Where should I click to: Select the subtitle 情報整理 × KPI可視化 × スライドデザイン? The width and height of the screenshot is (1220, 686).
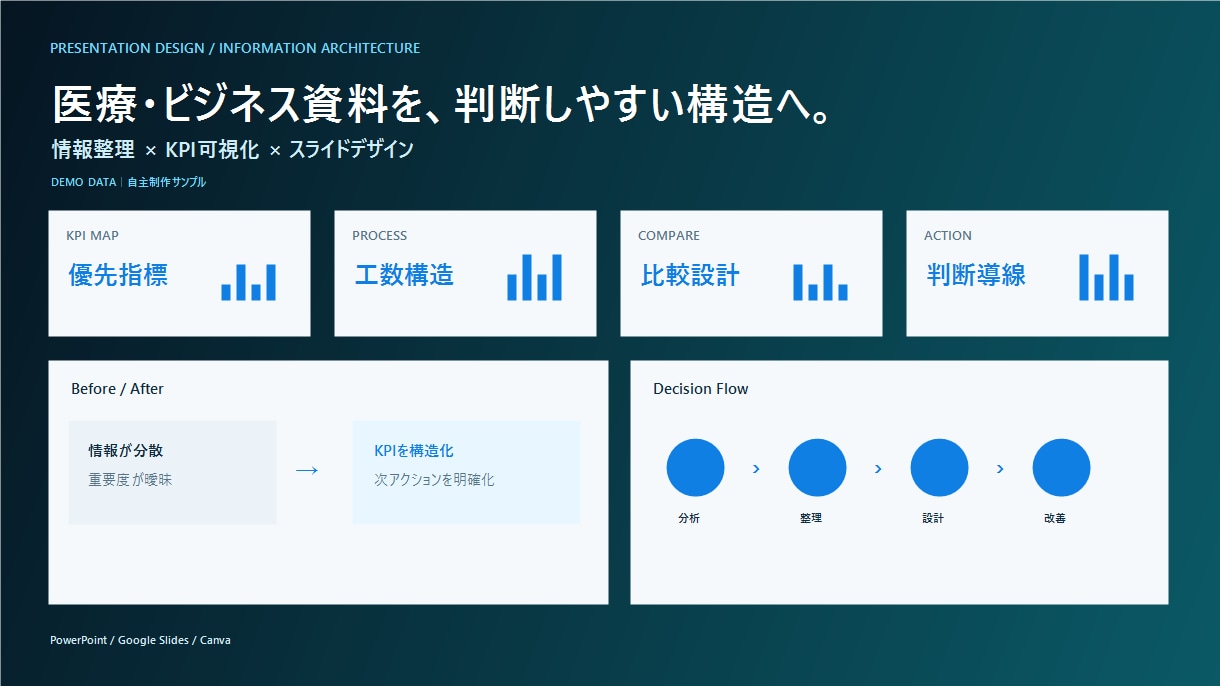232,150
